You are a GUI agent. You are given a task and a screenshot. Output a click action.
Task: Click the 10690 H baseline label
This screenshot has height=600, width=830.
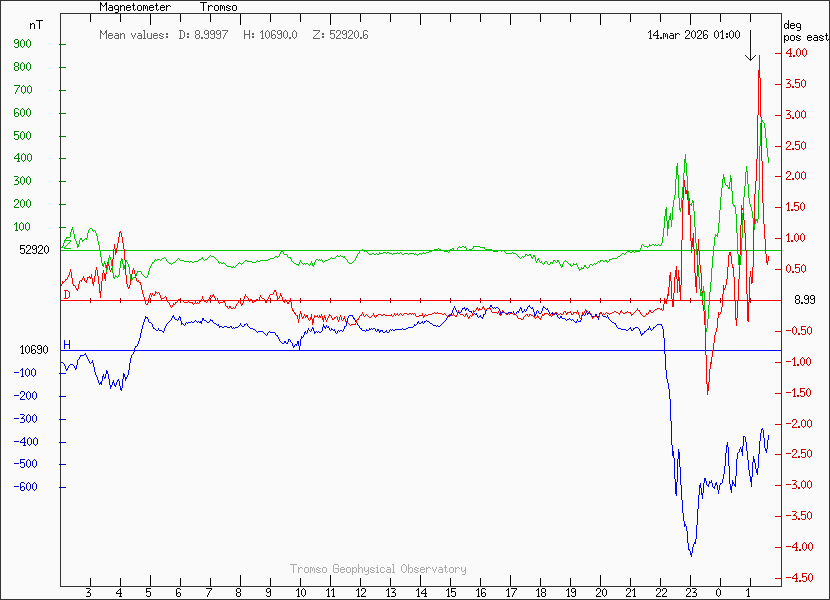pos(34,350)
